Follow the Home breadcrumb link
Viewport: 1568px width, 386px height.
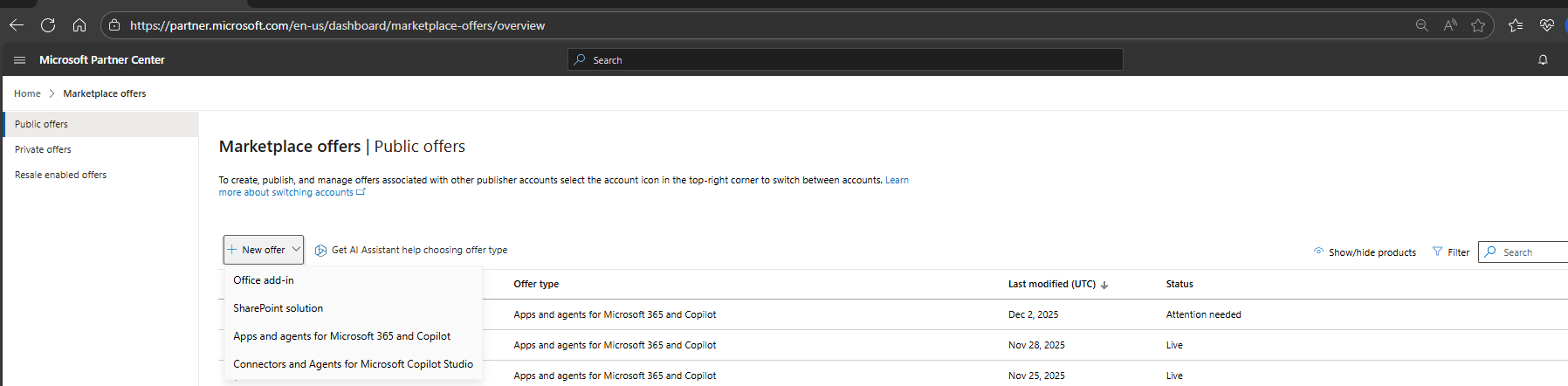pos(27,93)
